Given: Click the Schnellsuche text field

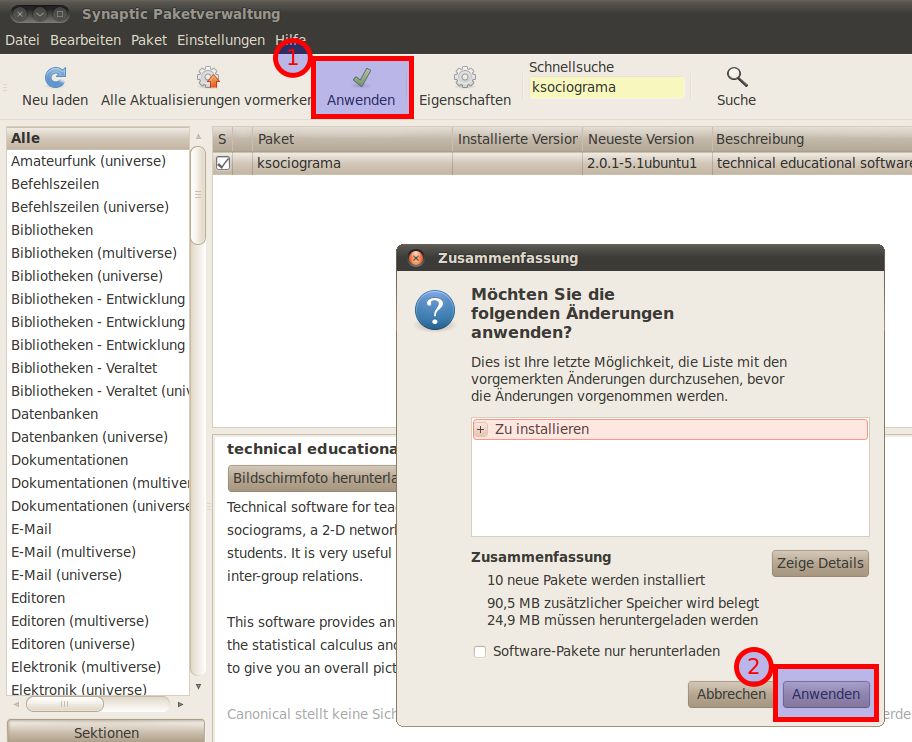Looking at the screenshot, I should [606, 87].
